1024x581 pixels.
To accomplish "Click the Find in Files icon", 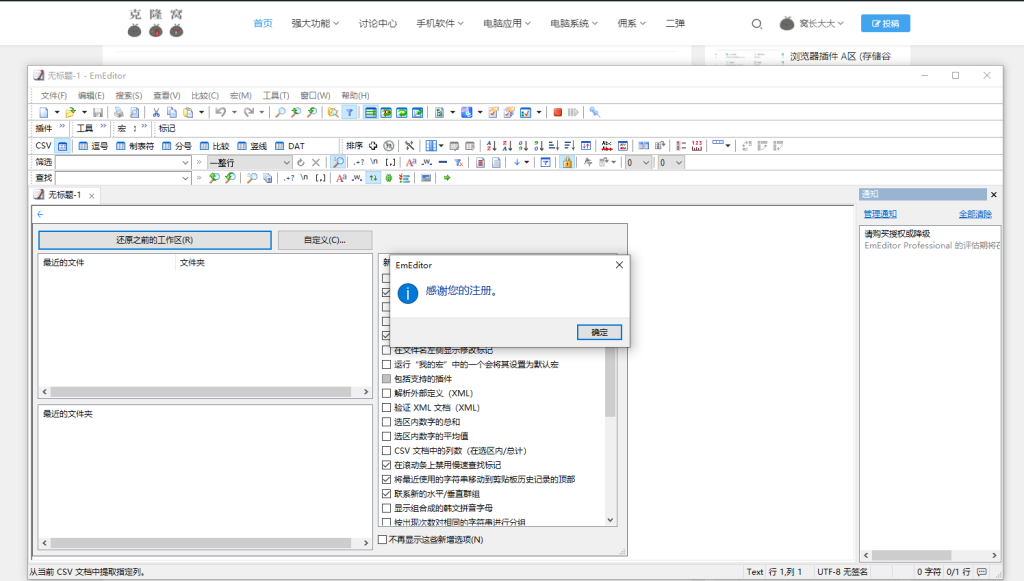I will click(x=333, y=112).
